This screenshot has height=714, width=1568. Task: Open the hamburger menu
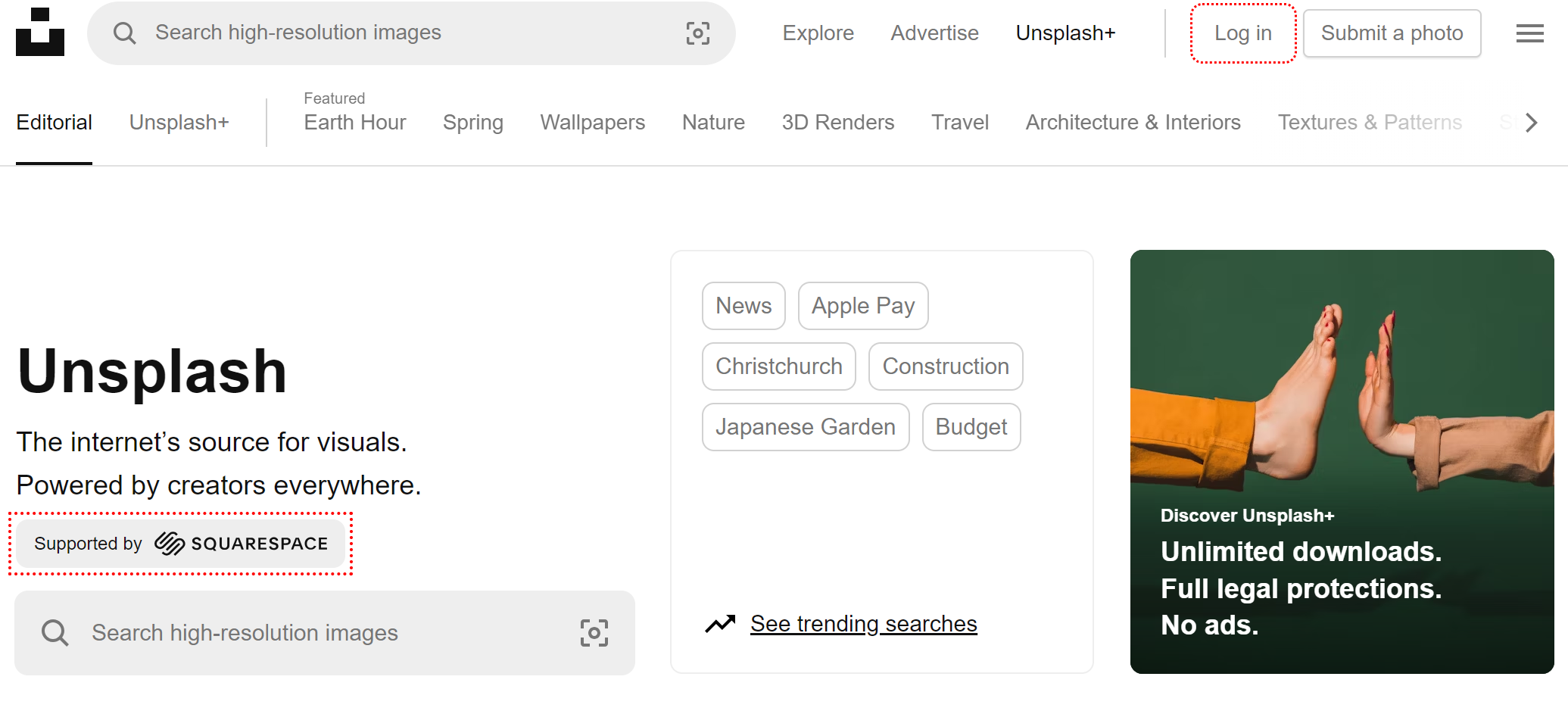pos(1529,33)
